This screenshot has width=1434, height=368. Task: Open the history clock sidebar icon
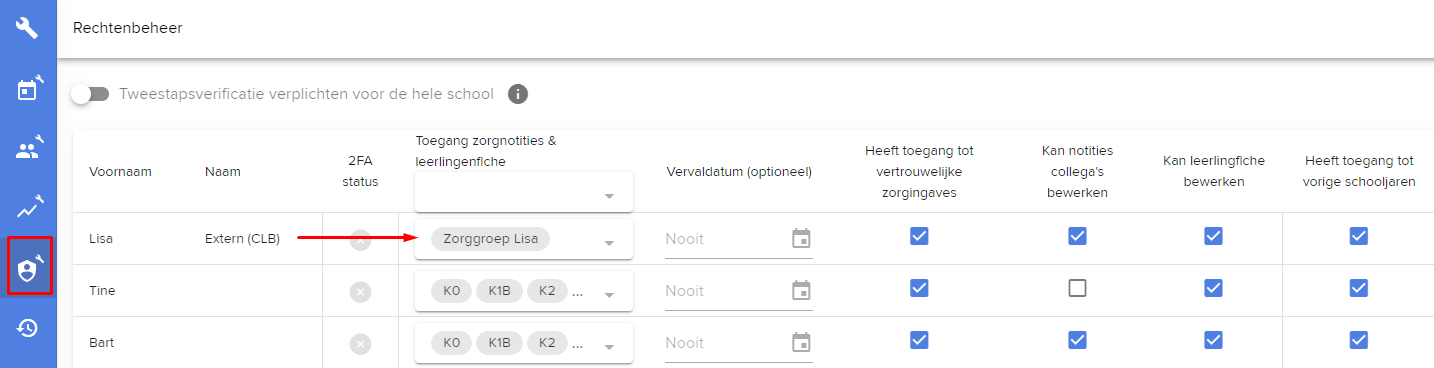click(28, 327)
